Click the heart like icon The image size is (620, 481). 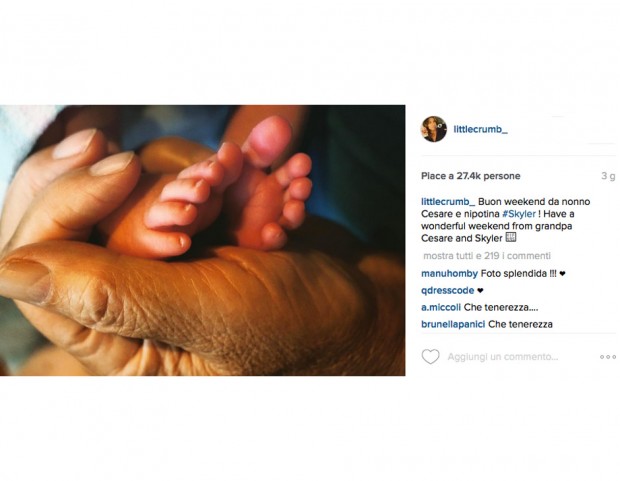430,356
